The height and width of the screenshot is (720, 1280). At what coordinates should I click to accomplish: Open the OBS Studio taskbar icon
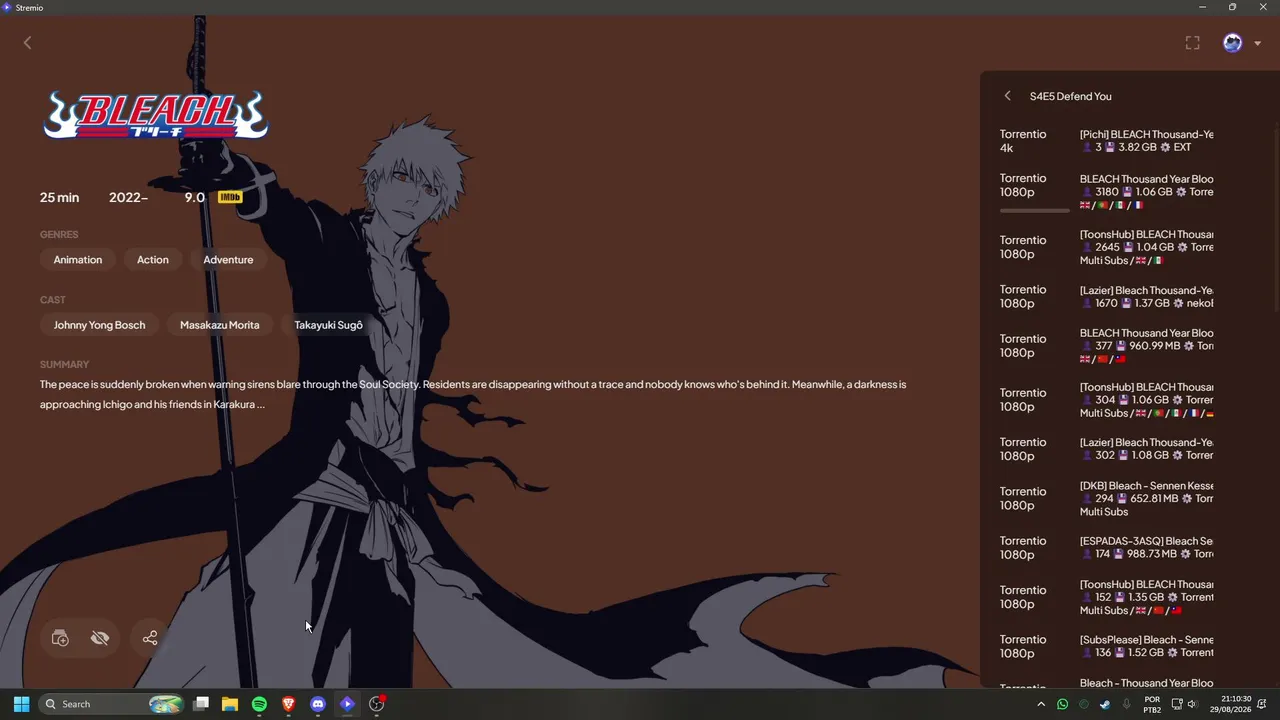coord(377,704)
